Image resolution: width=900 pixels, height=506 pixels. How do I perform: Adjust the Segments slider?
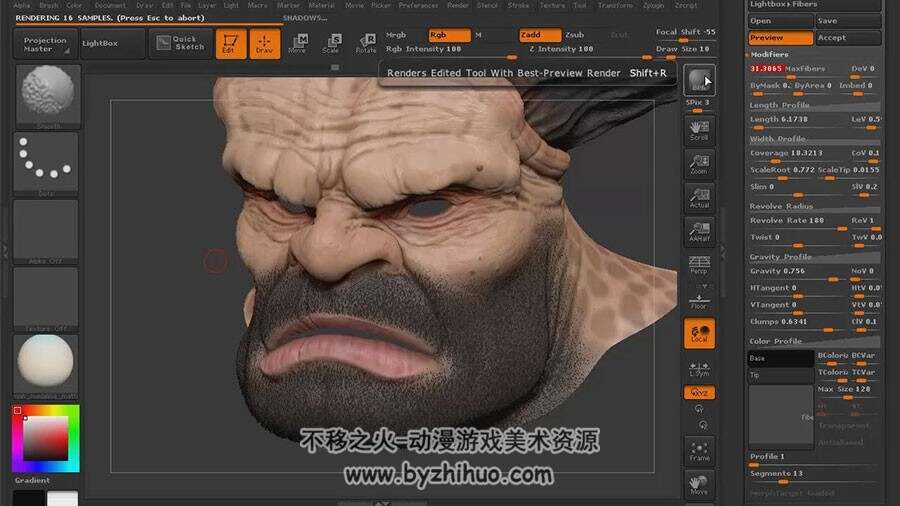(814, 475)
